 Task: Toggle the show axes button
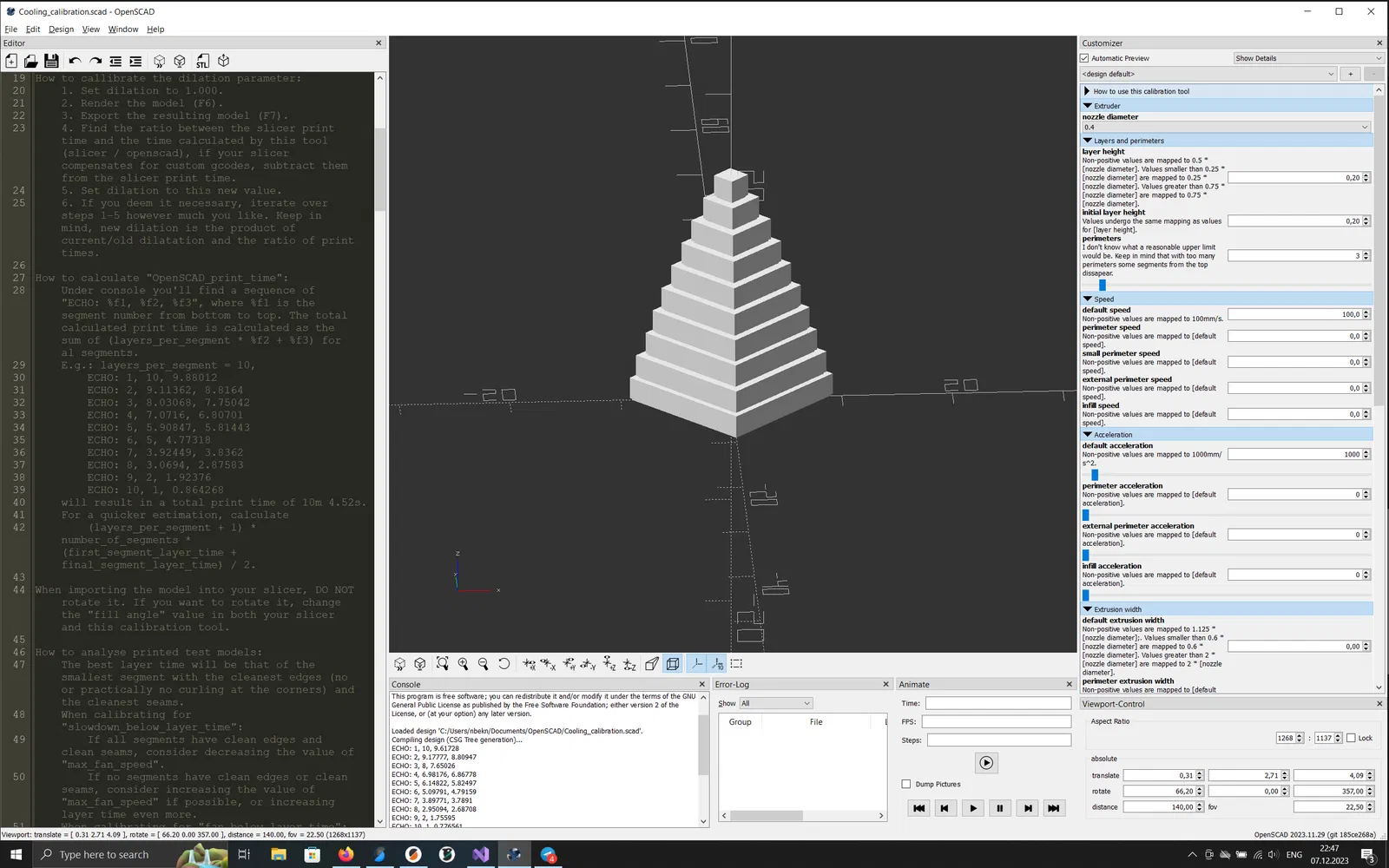pyautogui.click(x=696, y=664)
